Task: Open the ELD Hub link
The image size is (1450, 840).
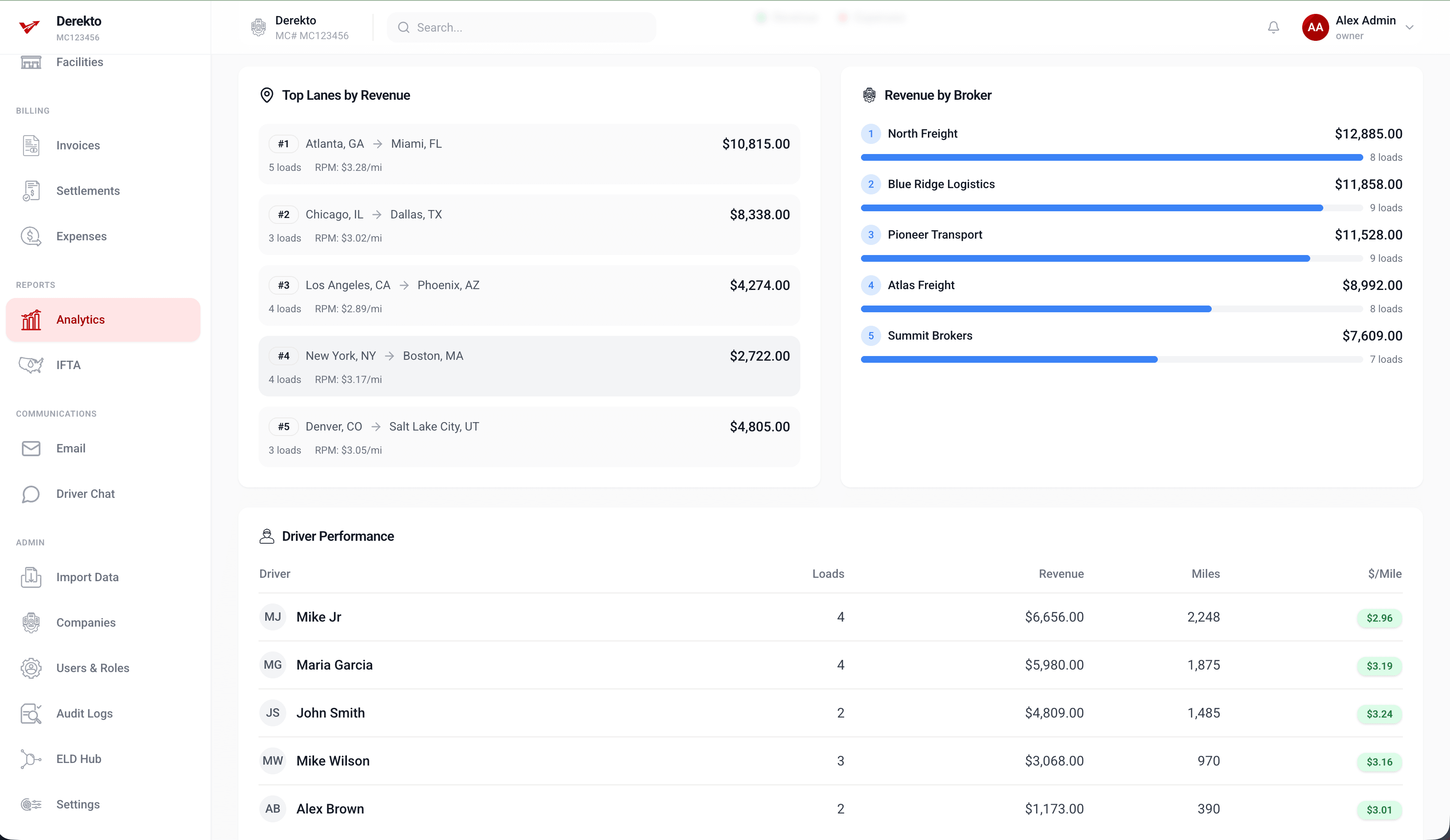Action: 103,759
